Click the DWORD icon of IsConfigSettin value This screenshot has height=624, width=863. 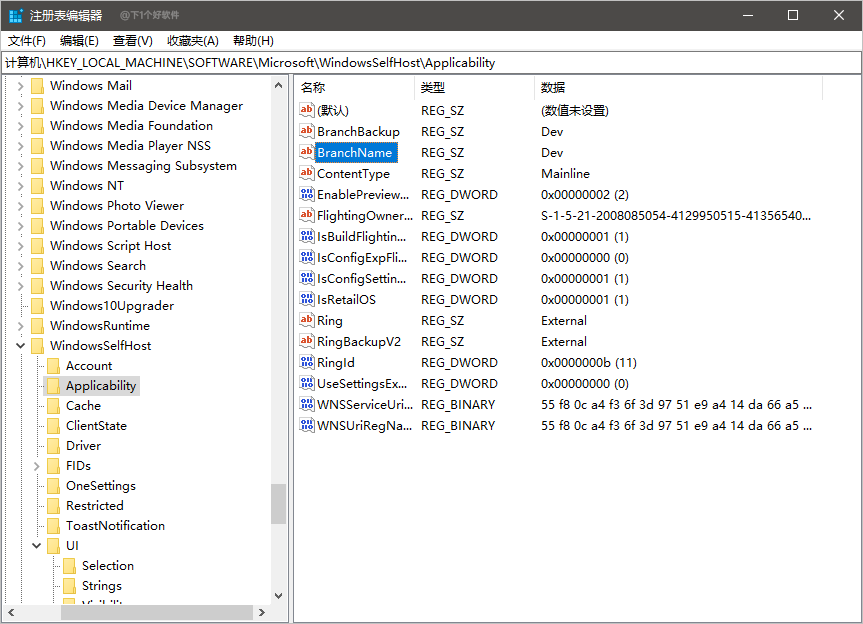coord(307,278)
